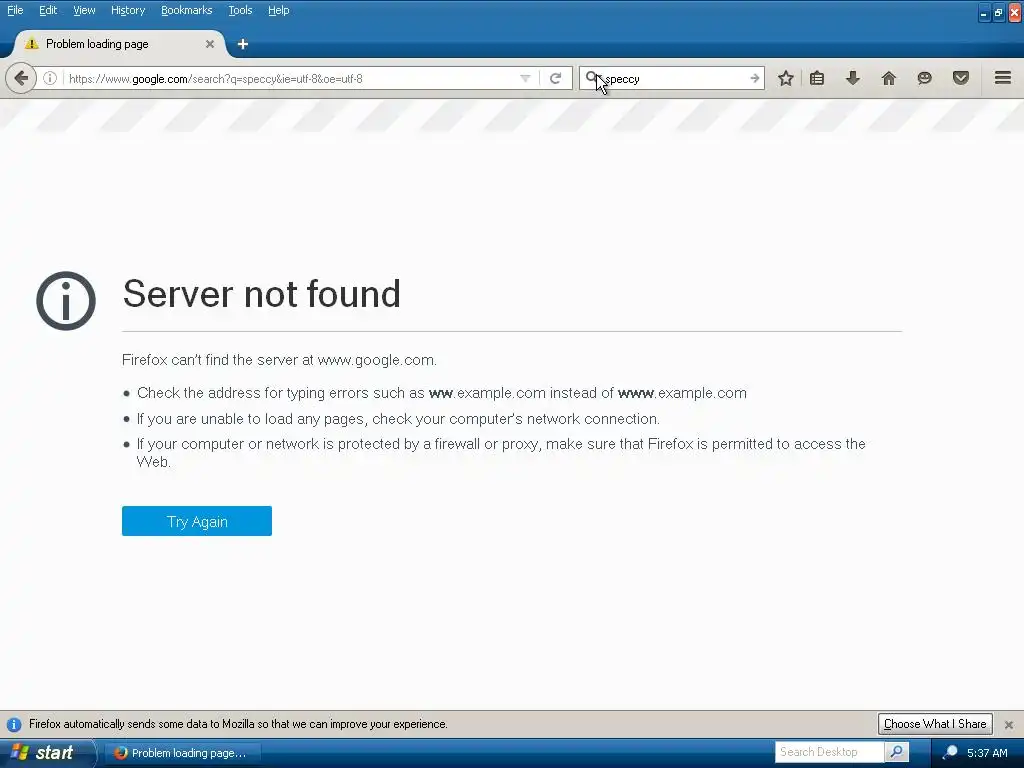Viewport: 1024px width, 768px height.
Task: Save page to Pocket icon
Action: tap(961, 78)
